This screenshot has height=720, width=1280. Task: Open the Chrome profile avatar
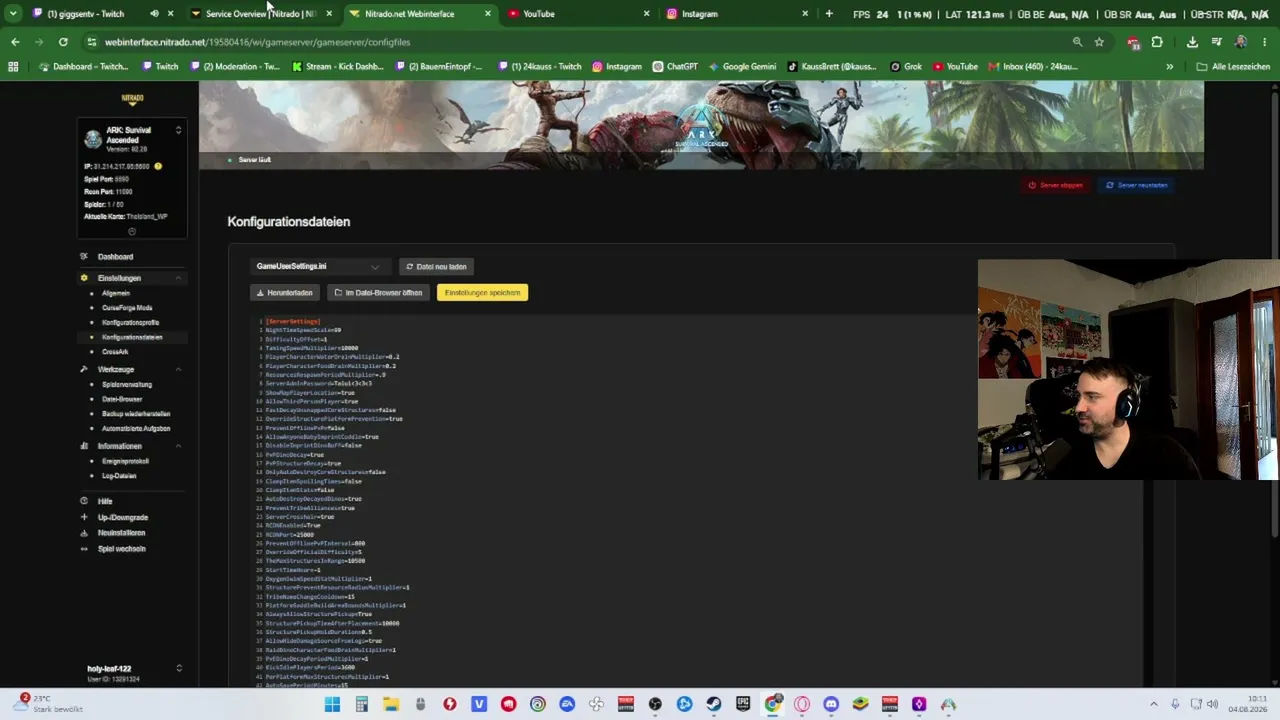[x=1241, y=42]
